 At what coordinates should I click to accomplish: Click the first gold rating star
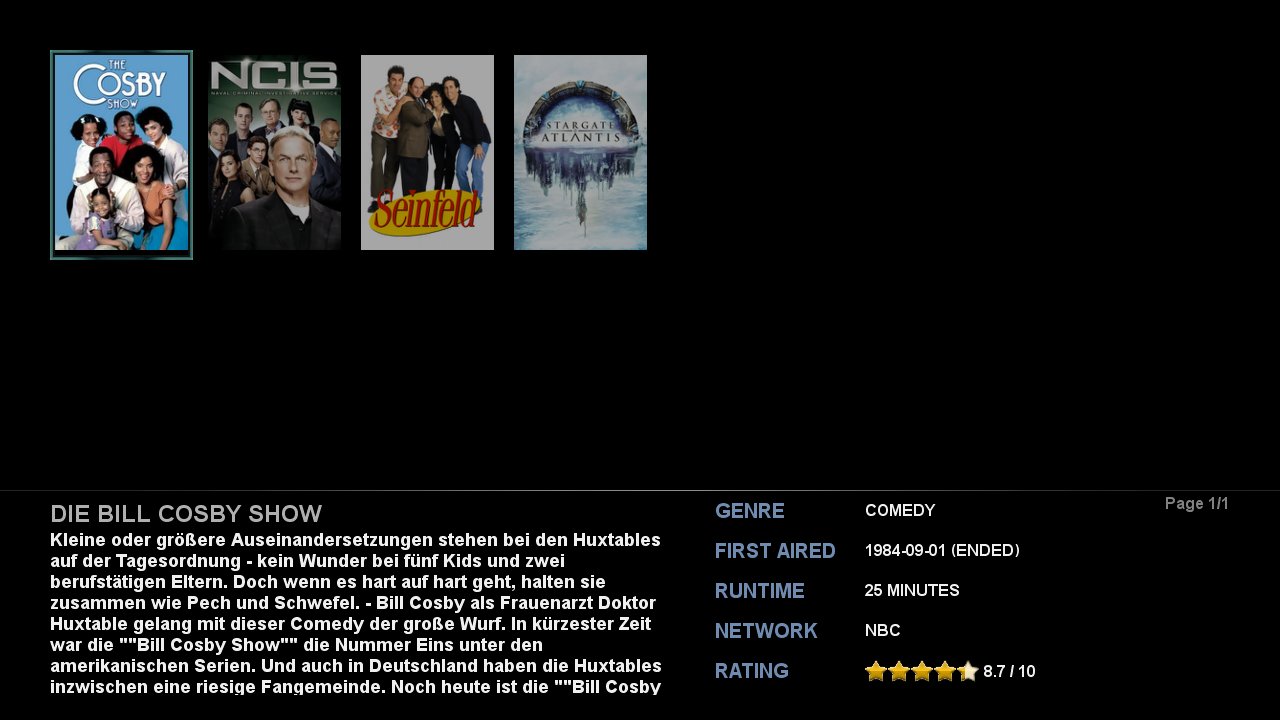point(876,671)
